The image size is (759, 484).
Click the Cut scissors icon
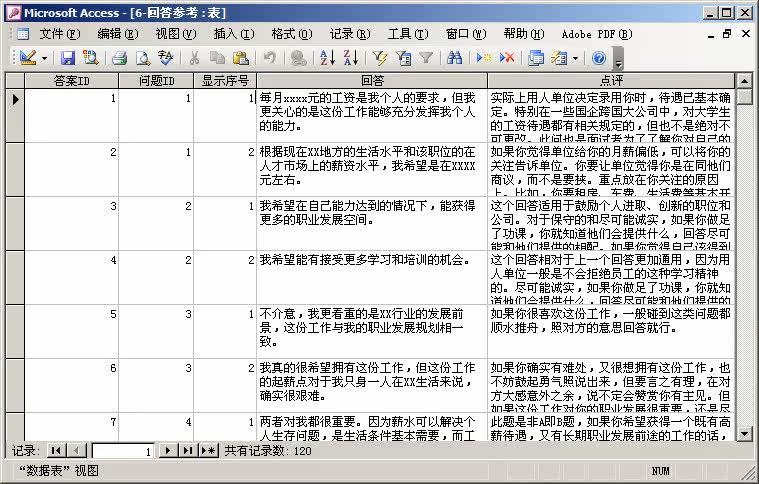[195, 59]
